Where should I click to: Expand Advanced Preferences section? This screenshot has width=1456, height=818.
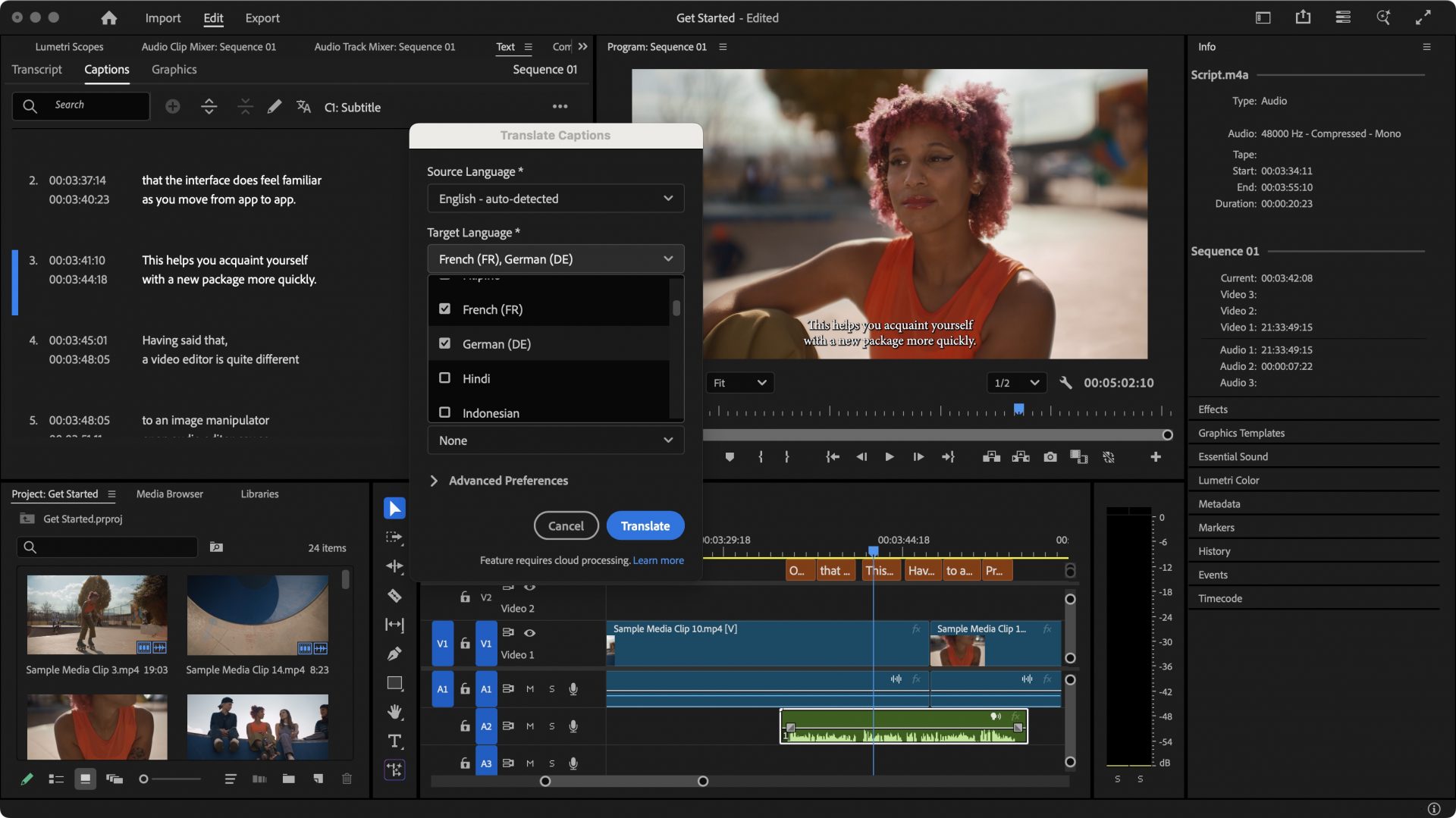pos(500,481)
